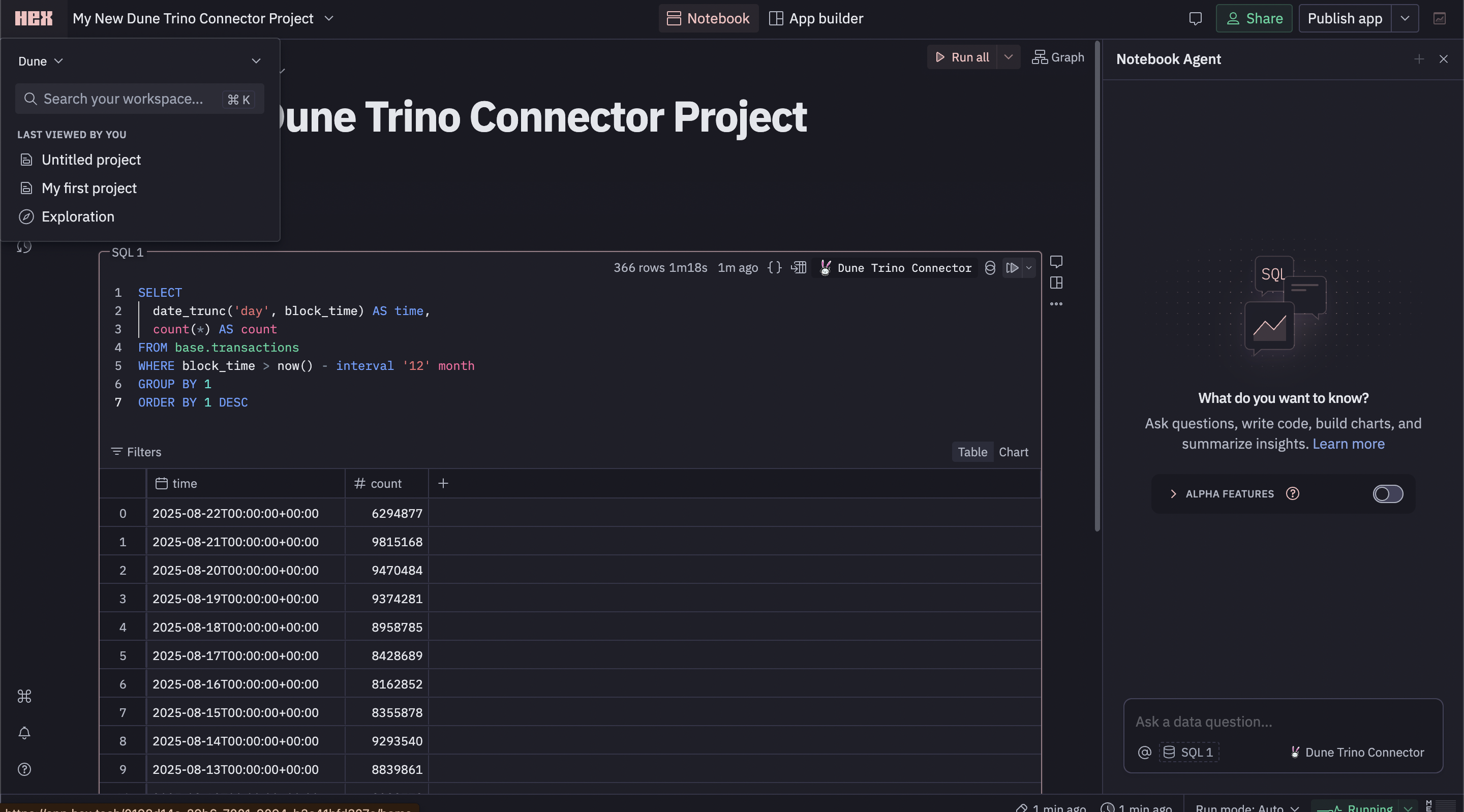Open notifications via the bell icon
Image resolution: width=1464 pixels, height=812 pixels.
point(24,733)
